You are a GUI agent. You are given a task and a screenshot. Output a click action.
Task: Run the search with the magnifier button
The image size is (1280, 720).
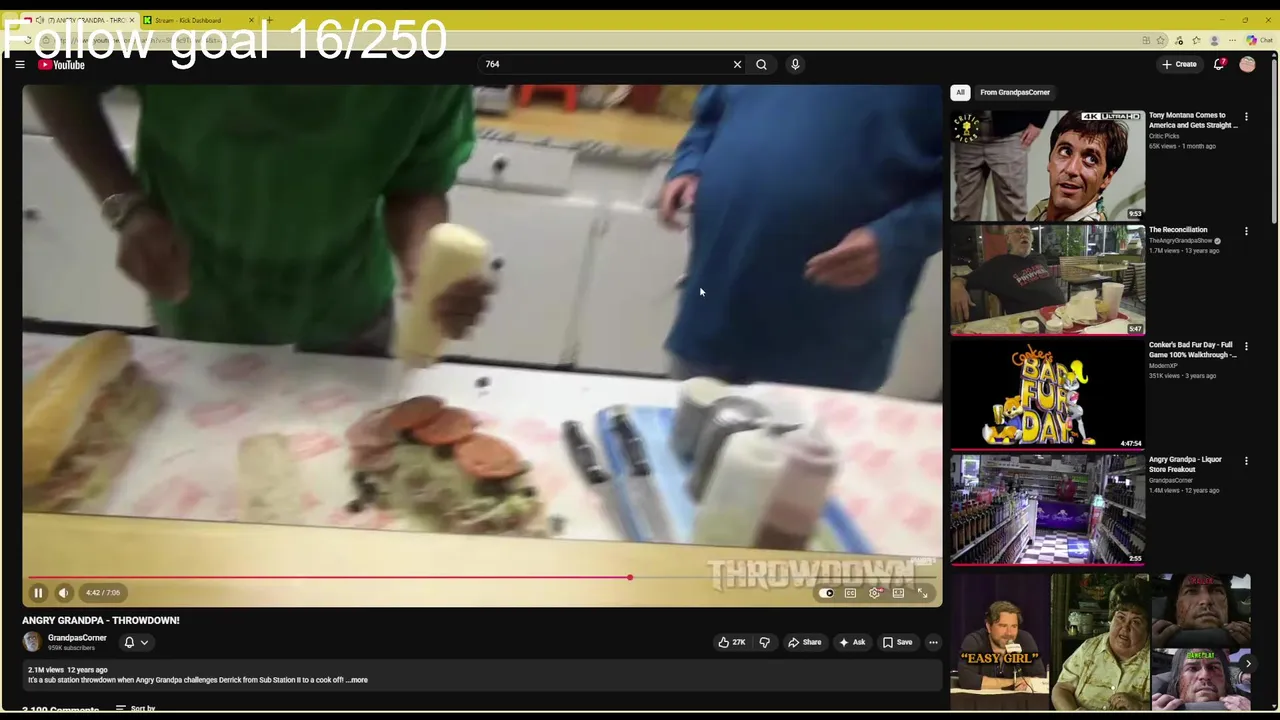point(761,64)
